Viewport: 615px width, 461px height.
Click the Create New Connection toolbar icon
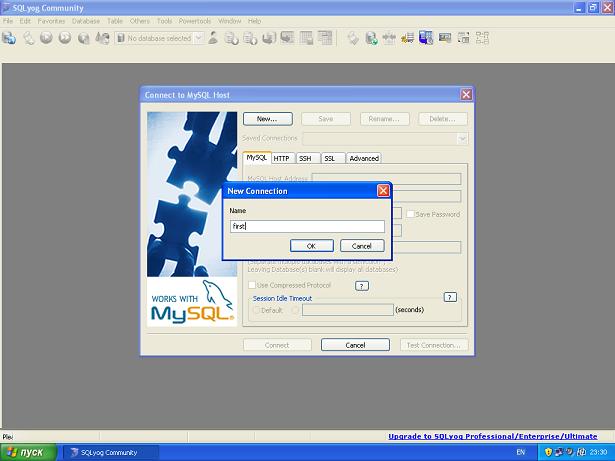[x=9, y=38]
